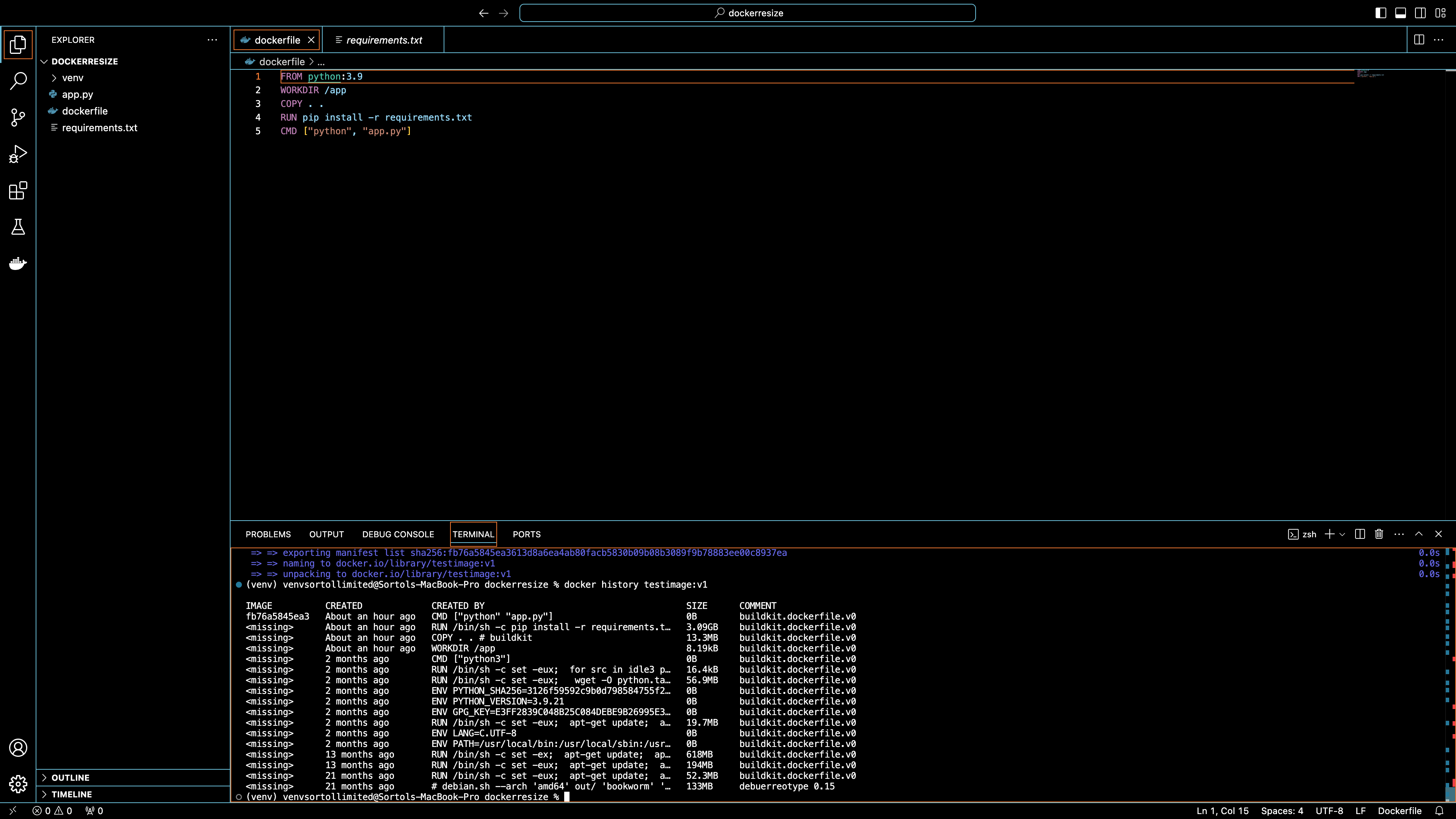
Task: Toggle the bottom panel layout icon
Action: (x=1401, y=13)
